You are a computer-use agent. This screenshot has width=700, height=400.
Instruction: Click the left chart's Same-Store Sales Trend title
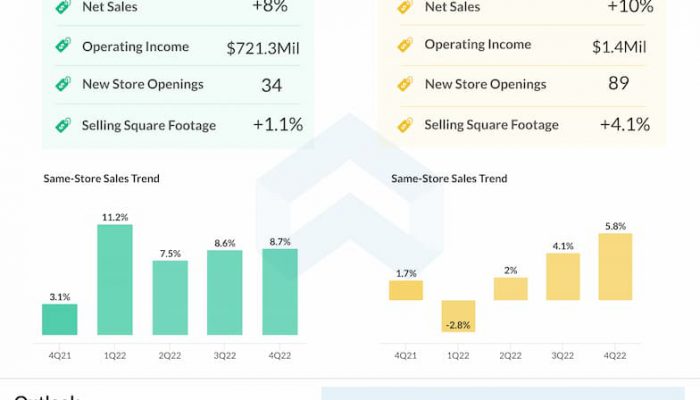pyautogui.click(x=101, y=179)
